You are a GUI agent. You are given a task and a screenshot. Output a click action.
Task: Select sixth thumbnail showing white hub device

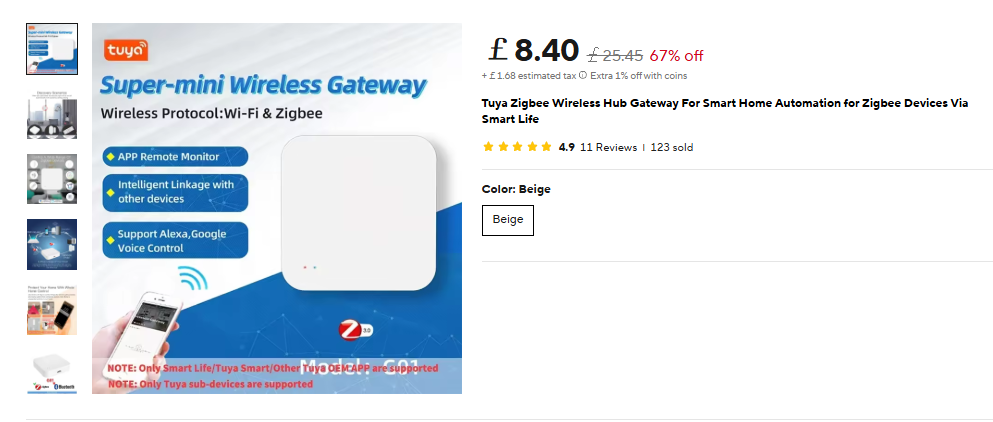pos(52,373)
